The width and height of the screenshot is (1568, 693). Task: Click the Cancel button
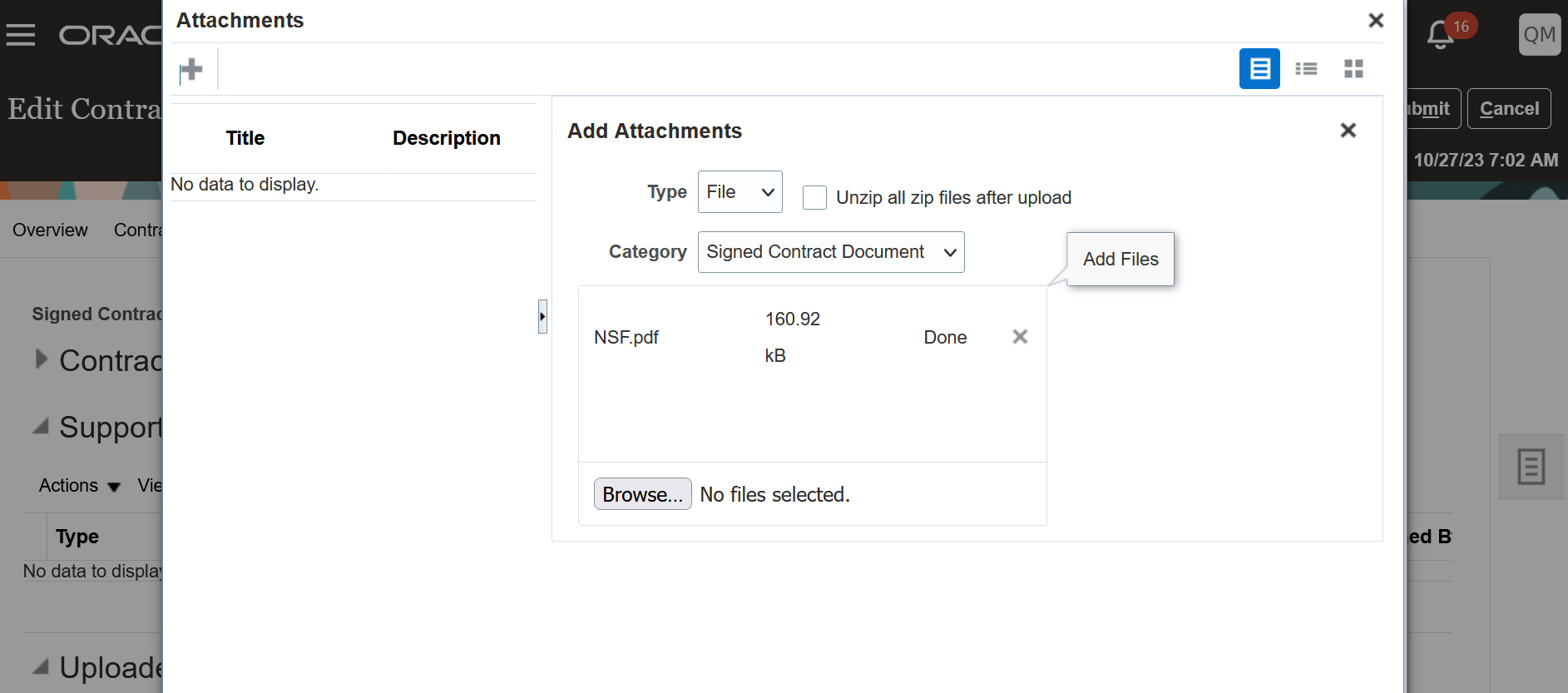(1508, 109)
